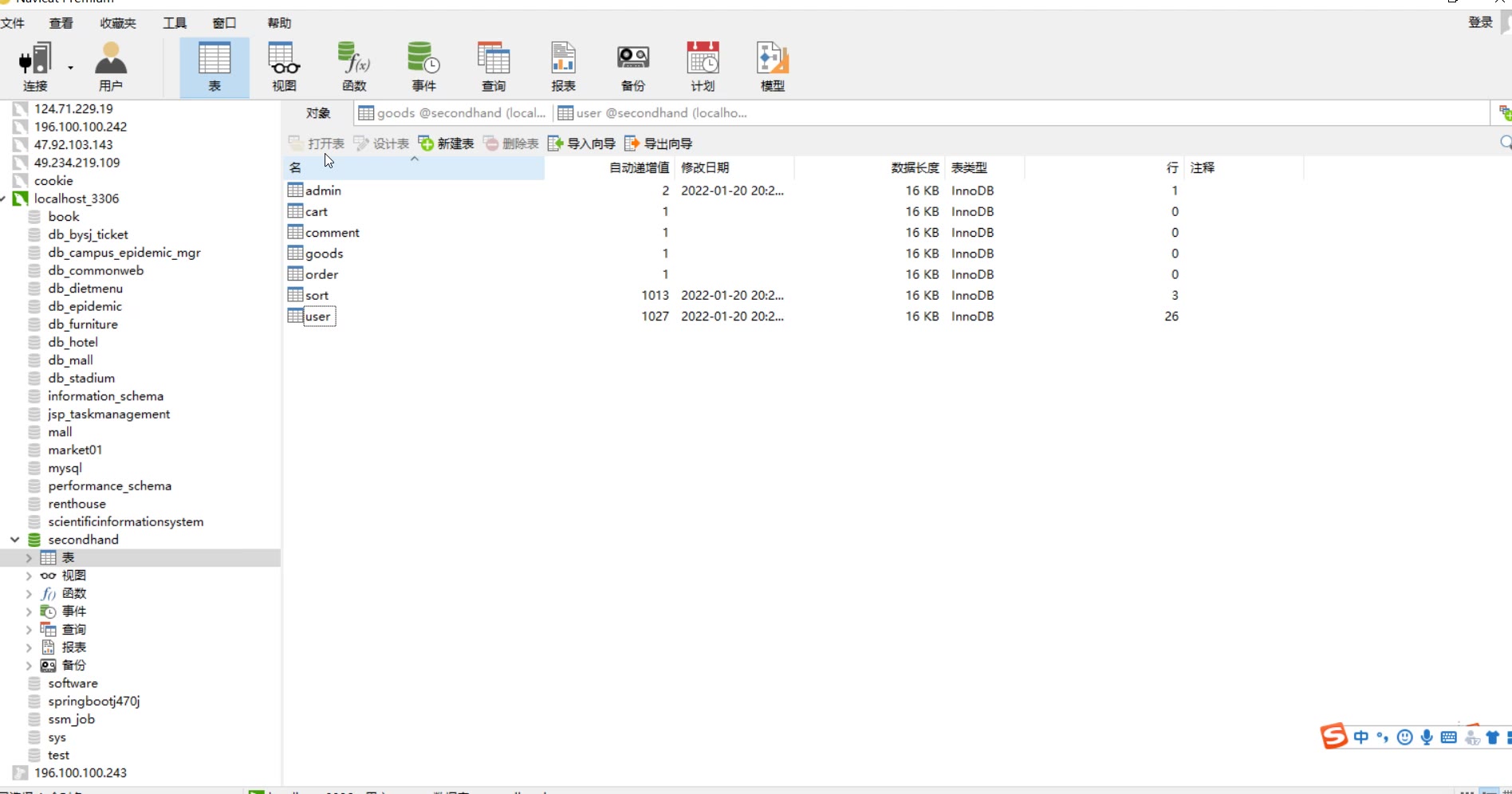The image size is (1512, 794).
Task: Click the 设计表 (Design Table) button
Action: [x=381, y=143]
